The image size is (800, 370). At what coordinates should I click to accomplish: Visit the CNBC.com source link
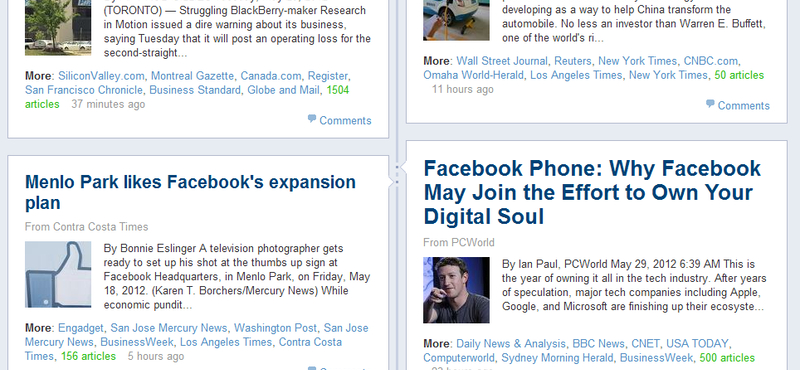coord(711,61)
